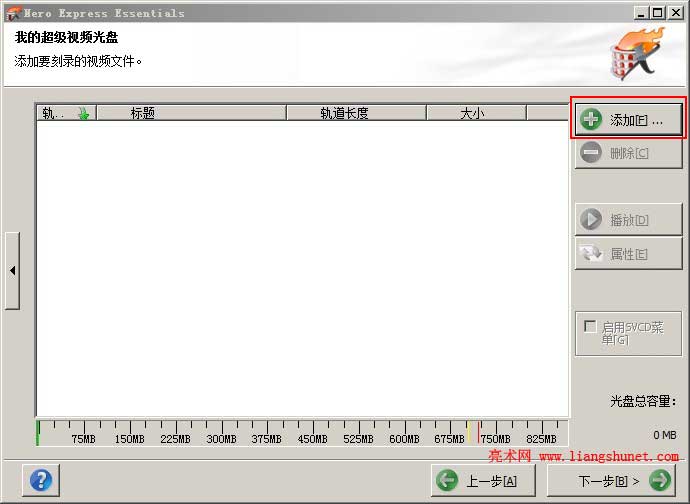Close the Nero Express window
Screen dimensions: 690x504
point(675,13)
